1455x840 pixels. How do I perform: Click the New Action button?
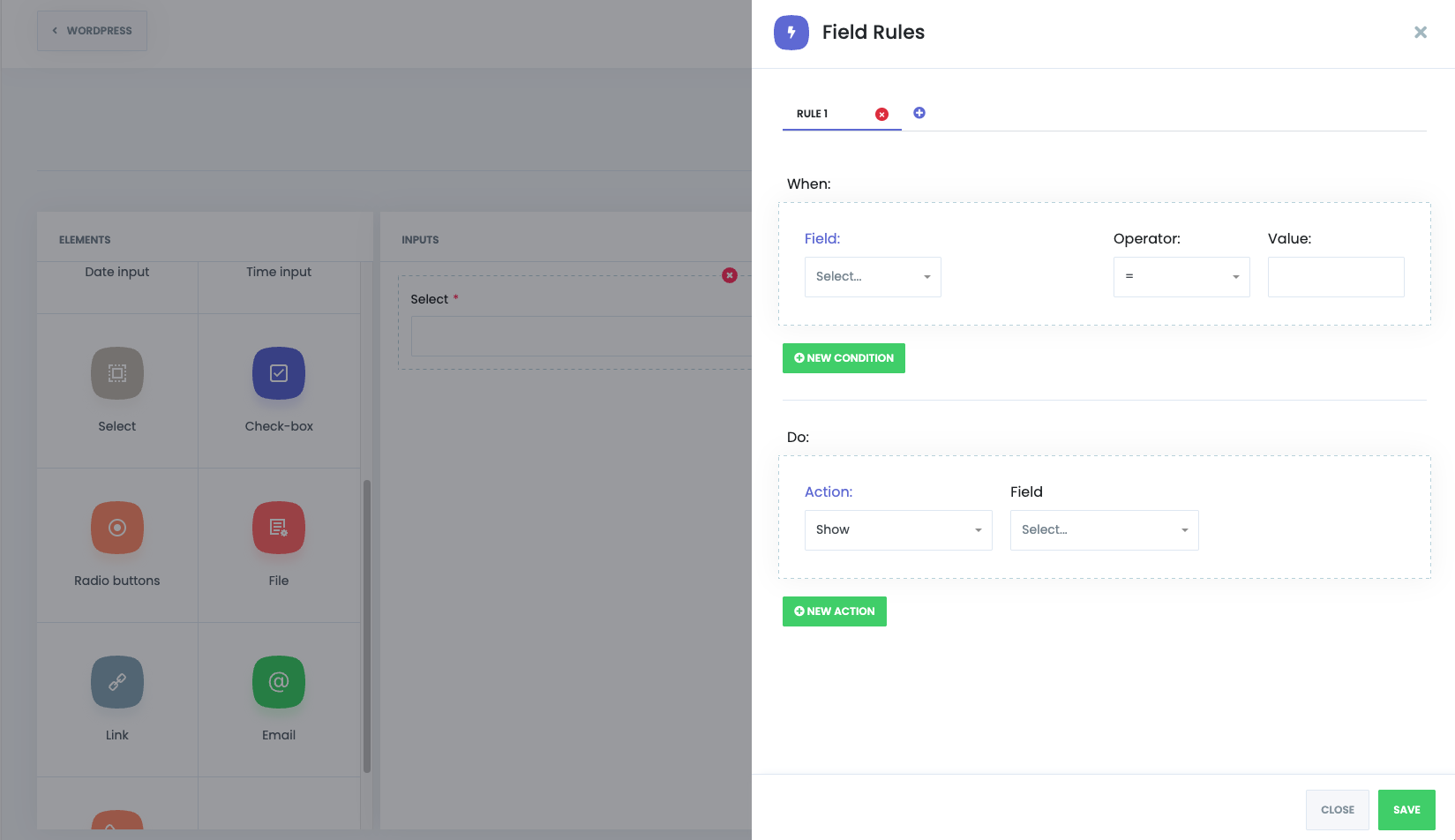click(x=834, y=611)
